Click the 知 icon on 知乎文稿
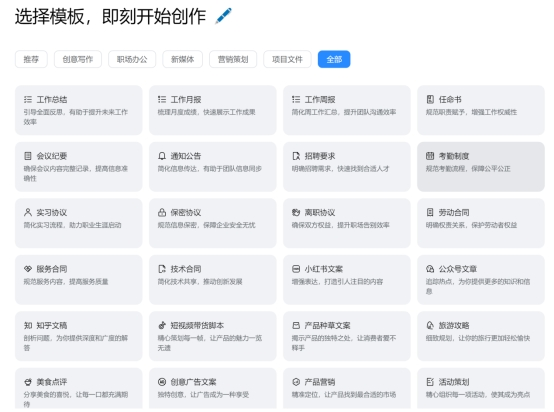This screenshot has height=412, width=554. coord(28,325)
